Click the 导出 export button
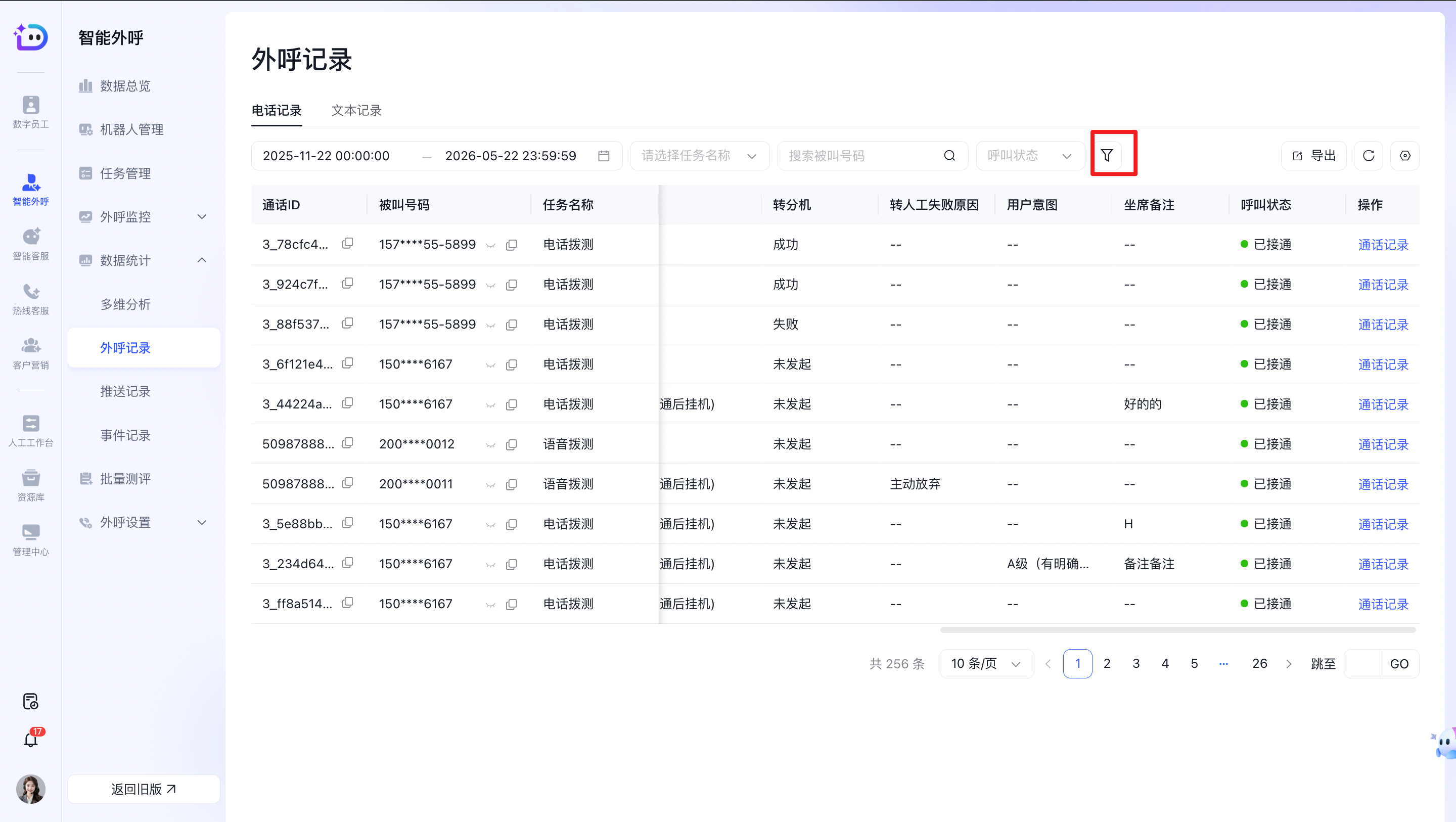This screenshot has width=1456, height=822. pos(1313,156)
